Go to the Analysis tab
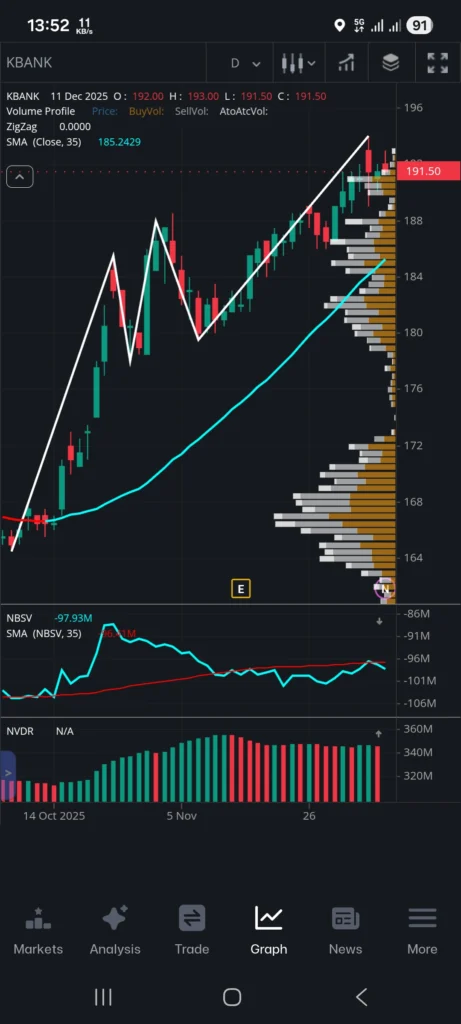The width and height of the screenshot is (461, 1024). pyautogui.click(x=115, y=931)
